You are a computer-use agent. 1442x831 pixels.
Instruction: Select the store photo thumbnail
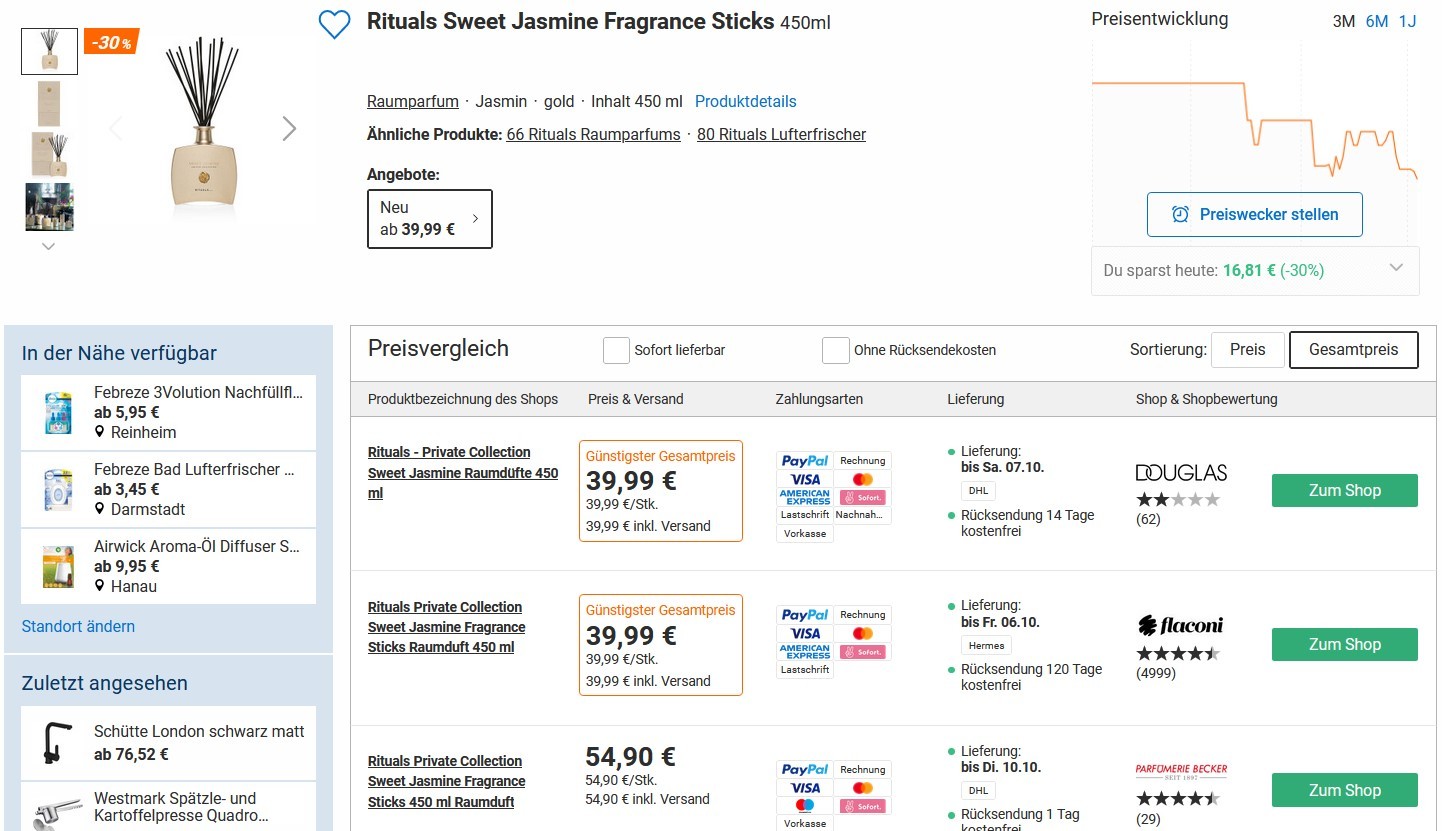coord(49,207)
